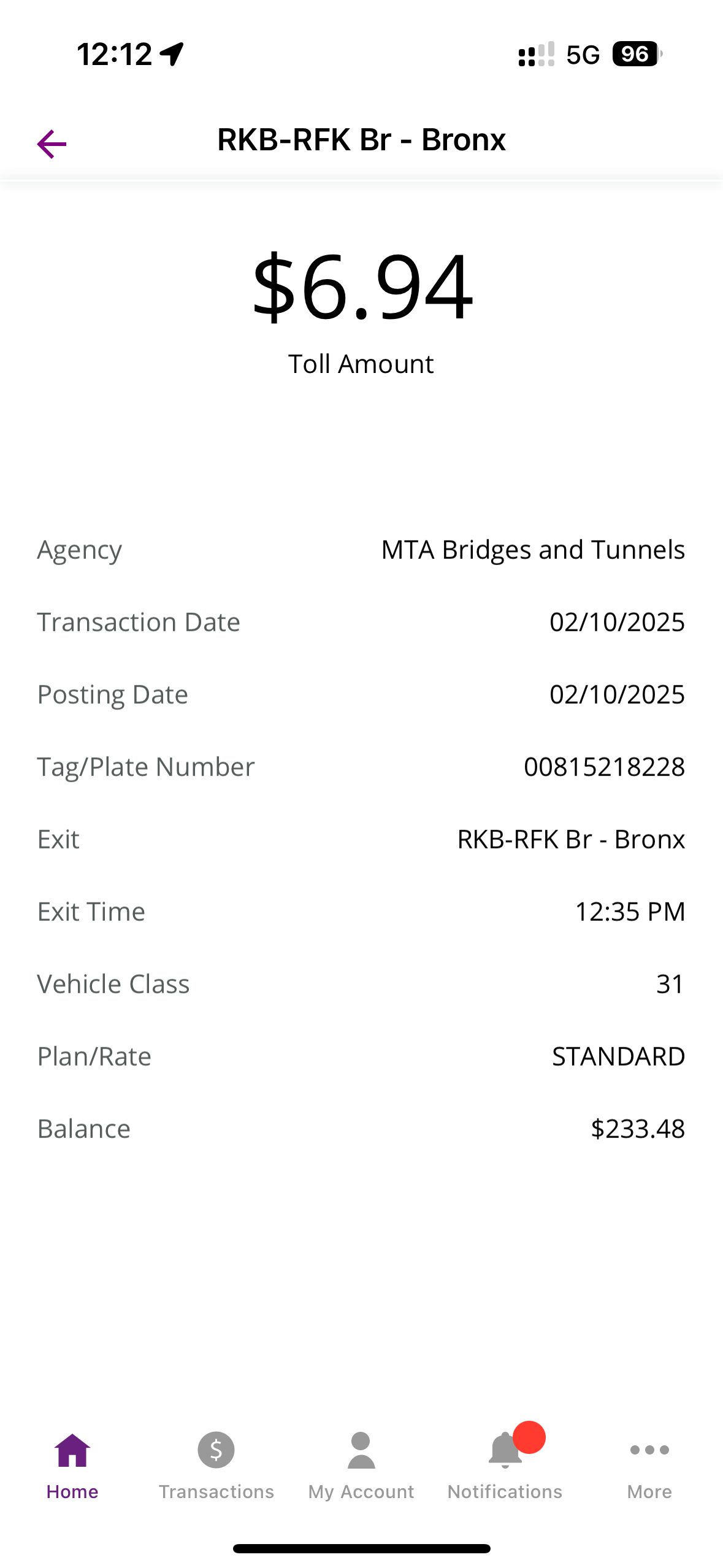Tap the red notification badge
The image size is (723, 1568).
click(529, 1437)
